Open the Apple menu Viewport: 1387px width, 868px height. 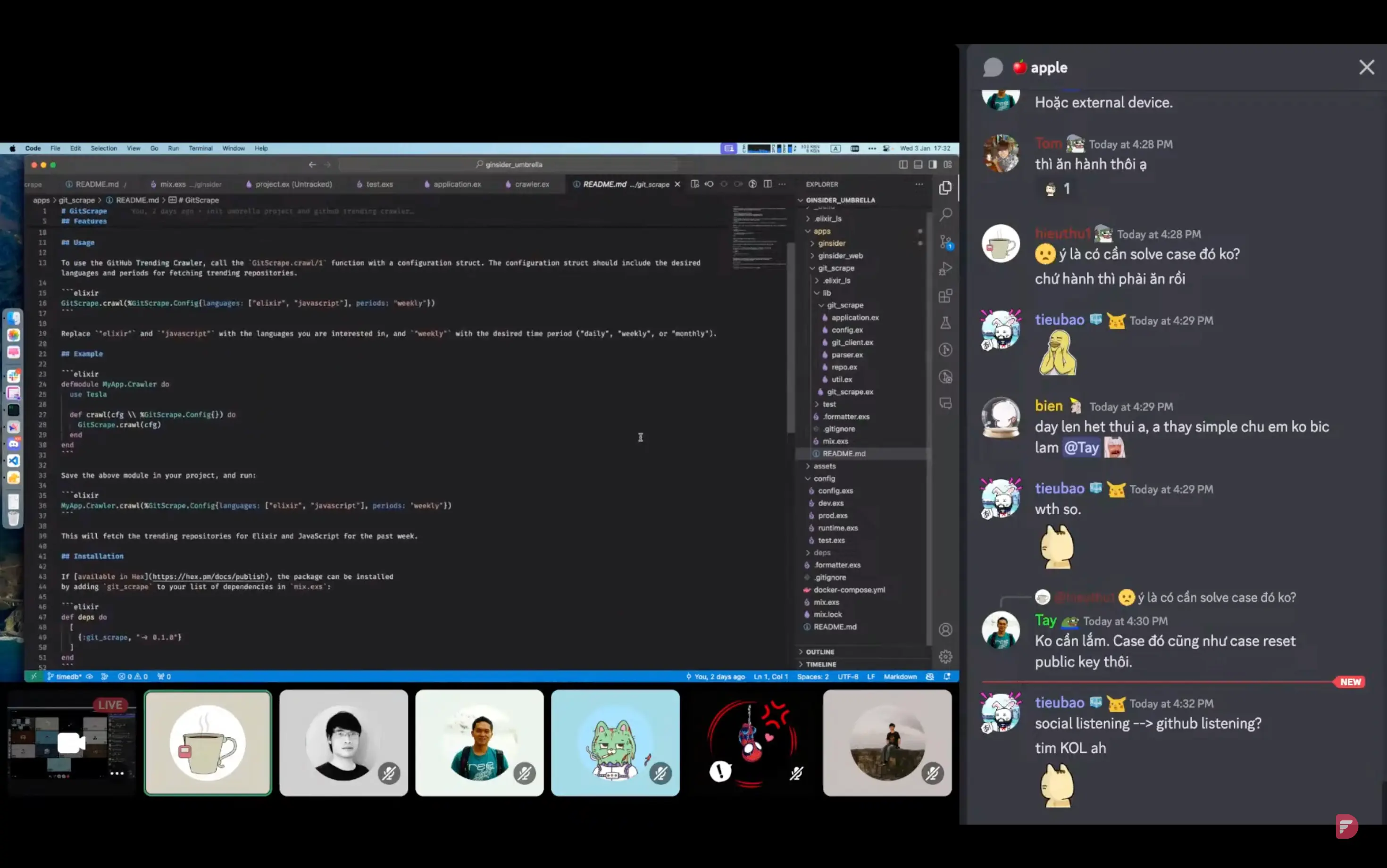click(x=12, y=148)
